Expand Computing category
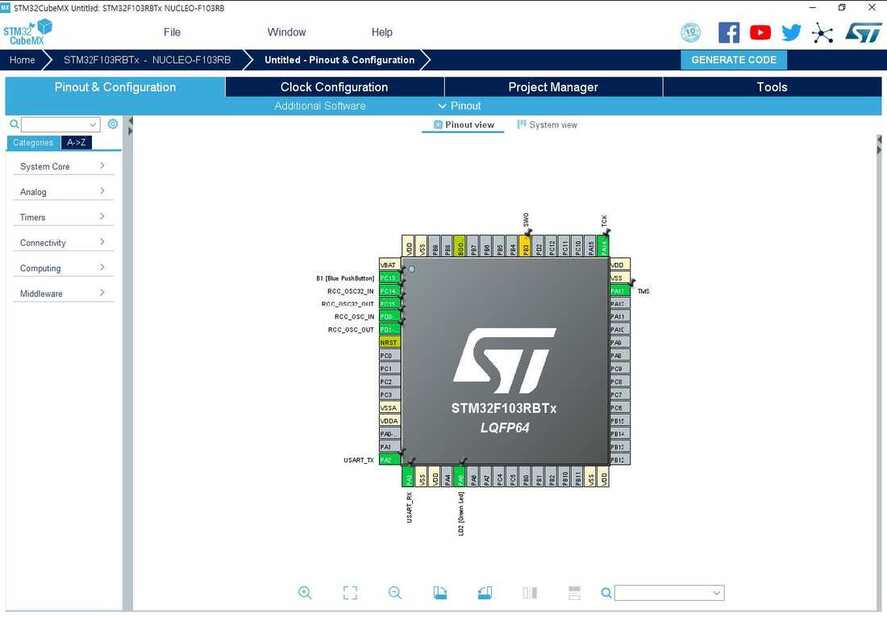 click(x=63, y=268)
